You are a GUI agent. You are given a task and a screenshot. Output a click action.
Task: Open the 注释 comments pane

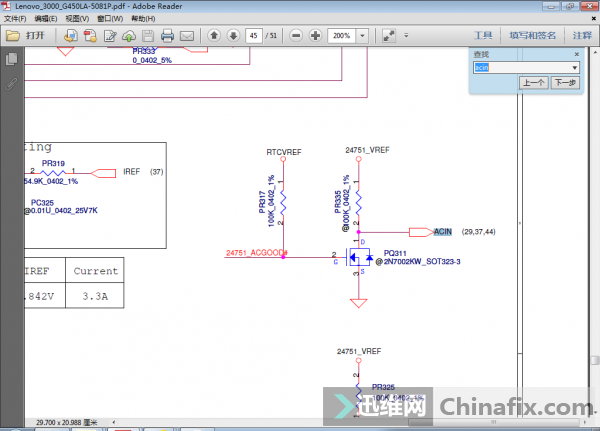582,36
